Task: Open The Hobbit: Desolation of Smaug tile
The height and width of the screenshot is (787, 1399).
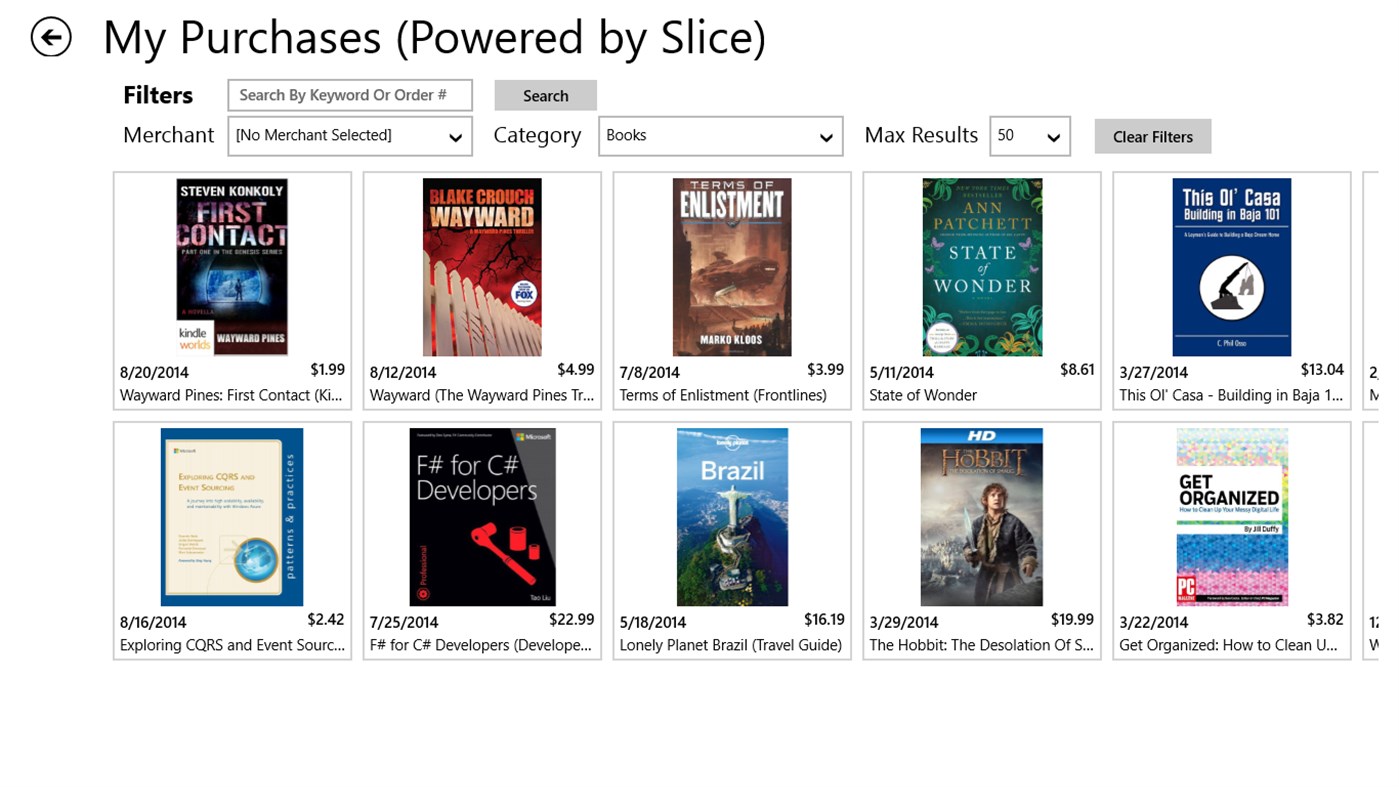Action: click(x=981, y=517)
